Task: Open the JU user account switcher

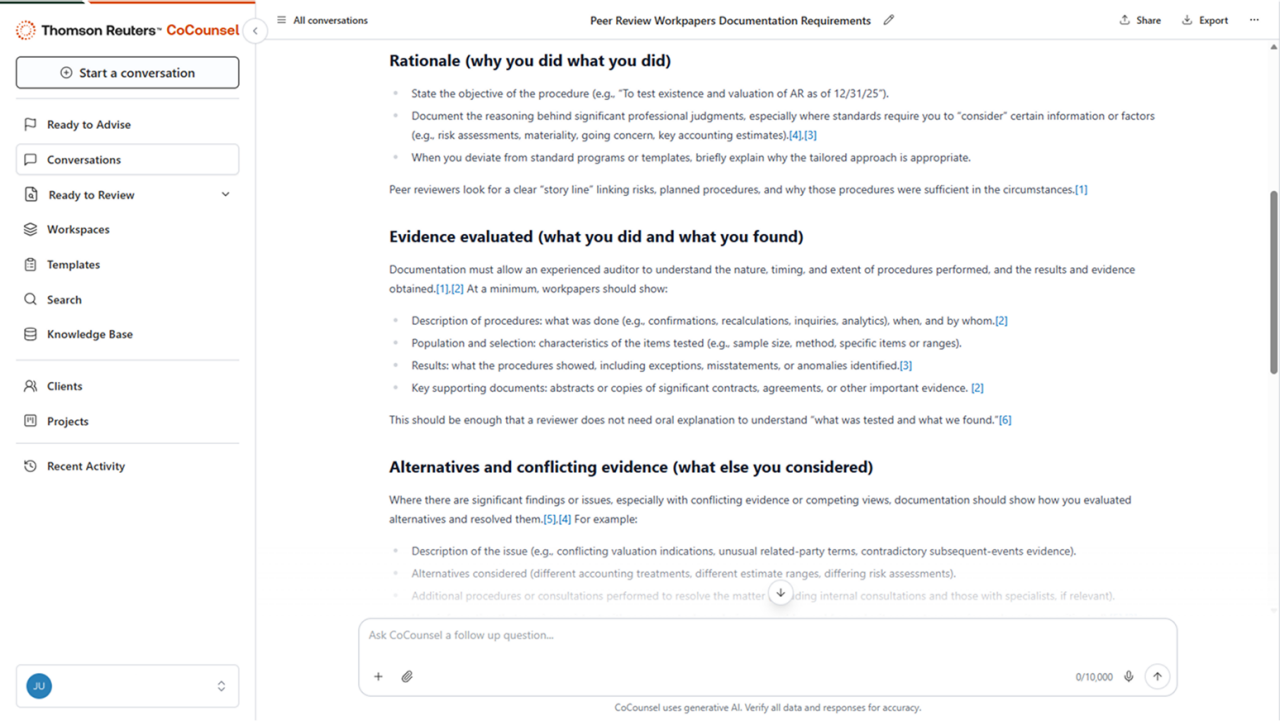Action: tap(127, 686)
